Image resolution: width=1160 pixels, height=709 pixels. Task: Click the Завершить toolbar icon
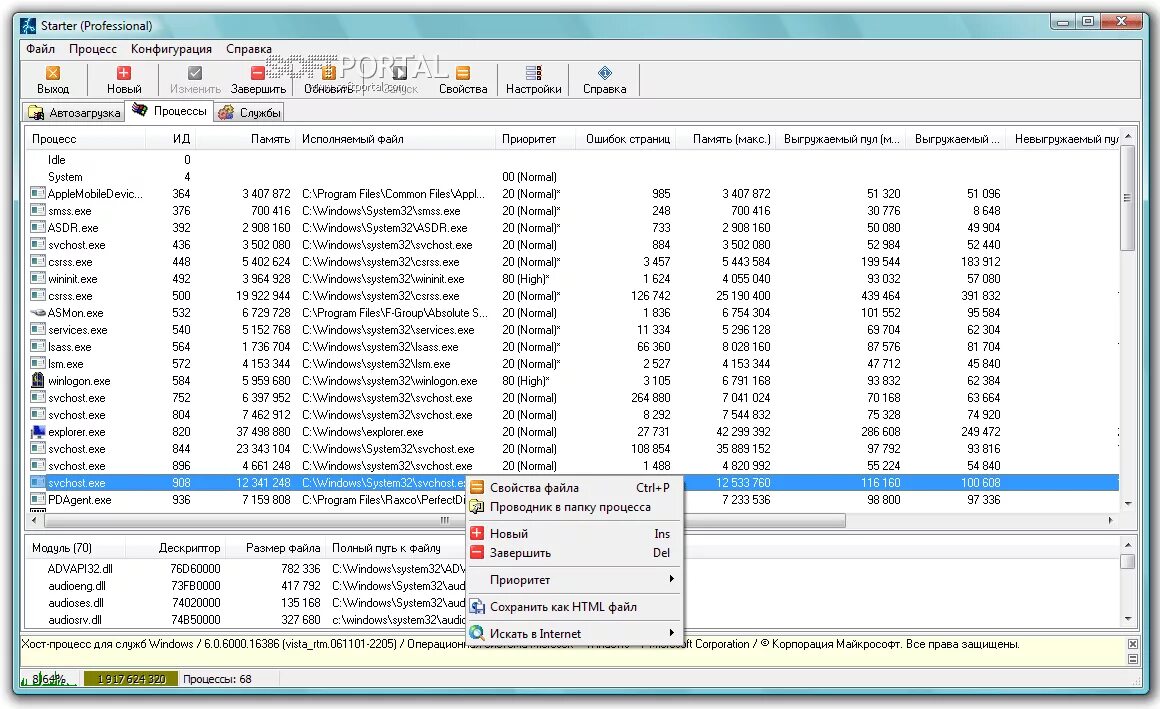click(257, 73)
